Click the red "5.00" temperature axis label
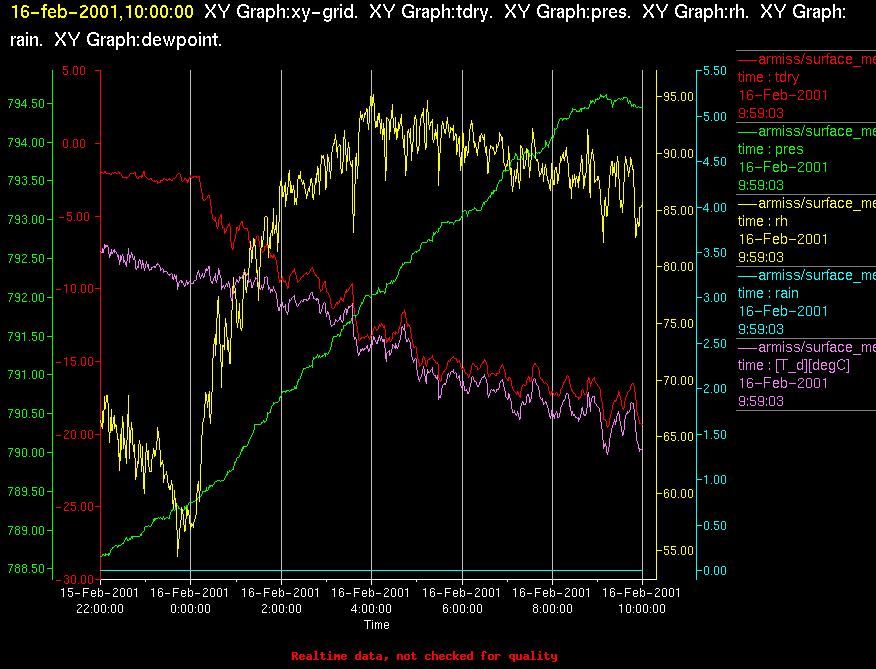 (x=74, y=71)
